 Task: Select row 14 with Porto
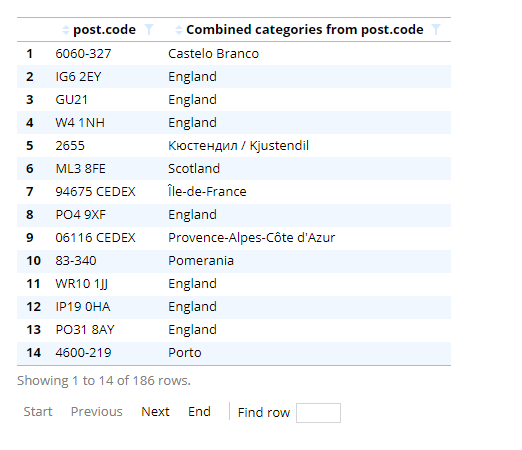coord(234,353)
